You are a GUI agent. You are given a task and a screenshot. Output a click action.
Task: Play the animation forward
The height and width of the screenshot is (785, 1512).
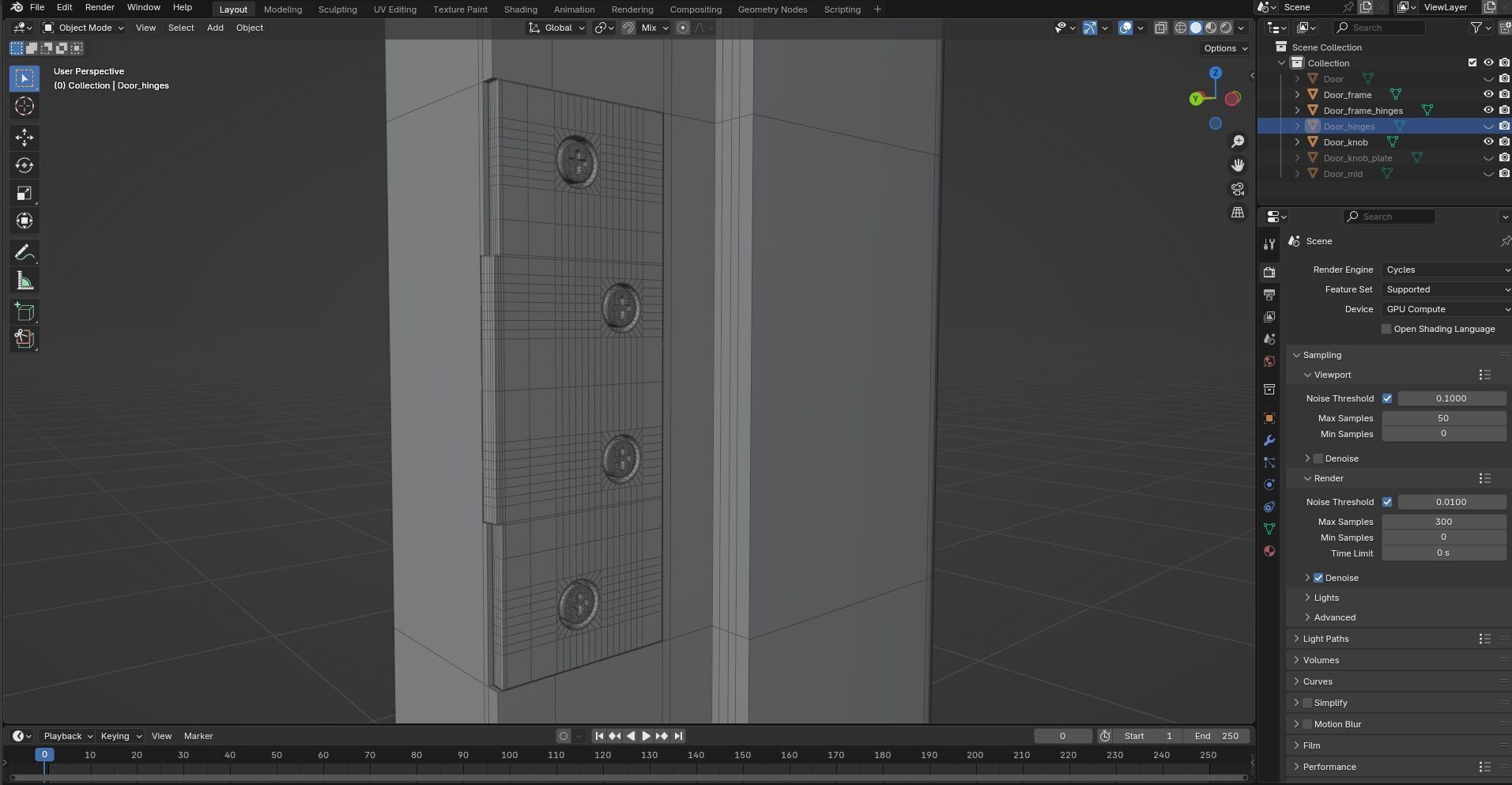(x=646, y=736)
